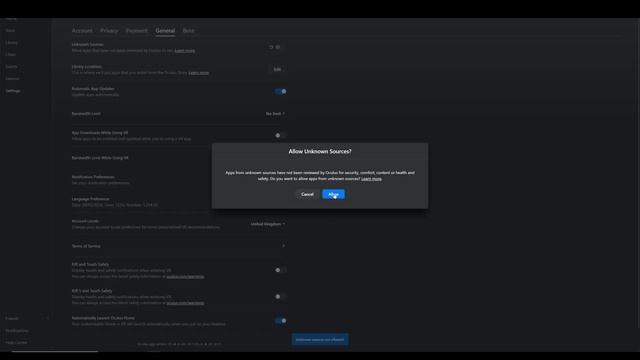The image size is (640, 360).
Task: Open safety link under Rift S and Touch Safety
Action: pos(185,303)
